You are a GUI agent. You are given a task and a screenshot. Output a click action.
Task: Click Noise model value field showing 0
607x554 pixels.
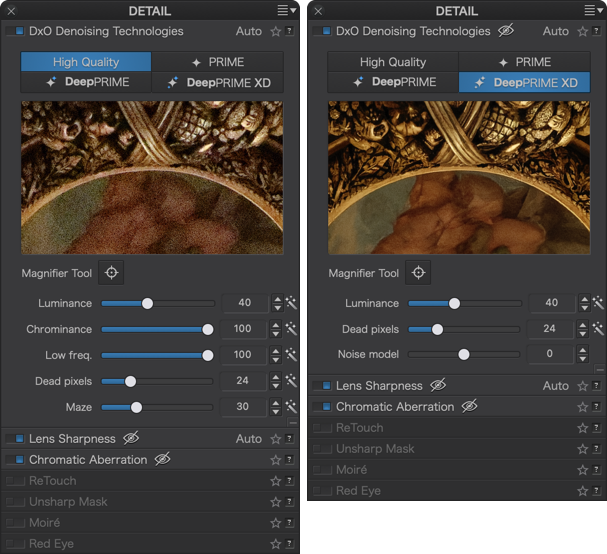coord(550,354)
